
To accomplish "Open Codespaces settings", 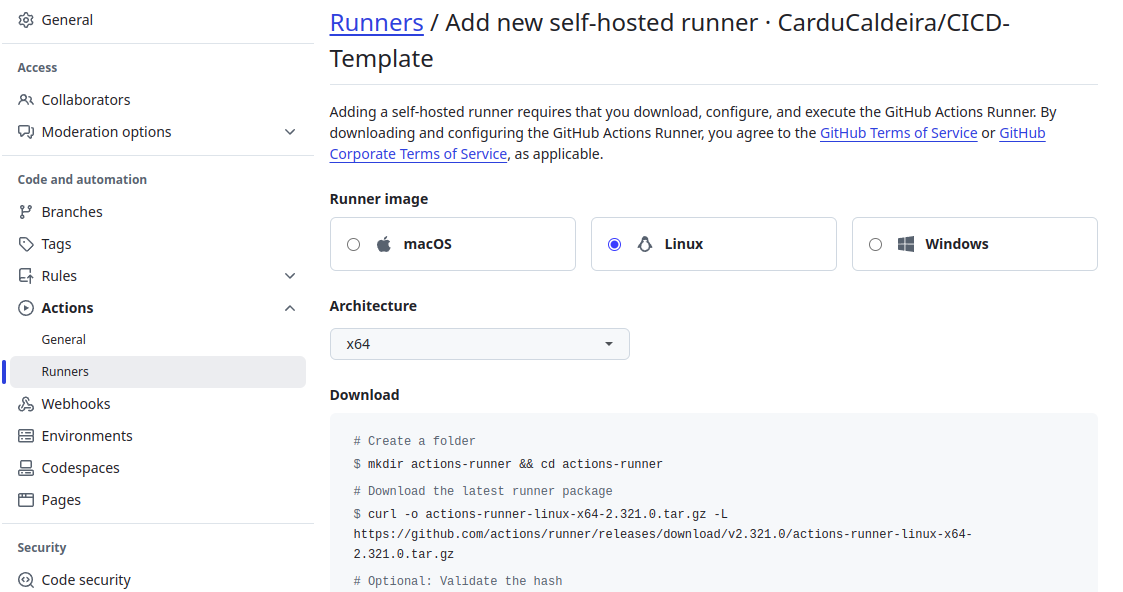I will pyautogui.click(x=158, y=468).
